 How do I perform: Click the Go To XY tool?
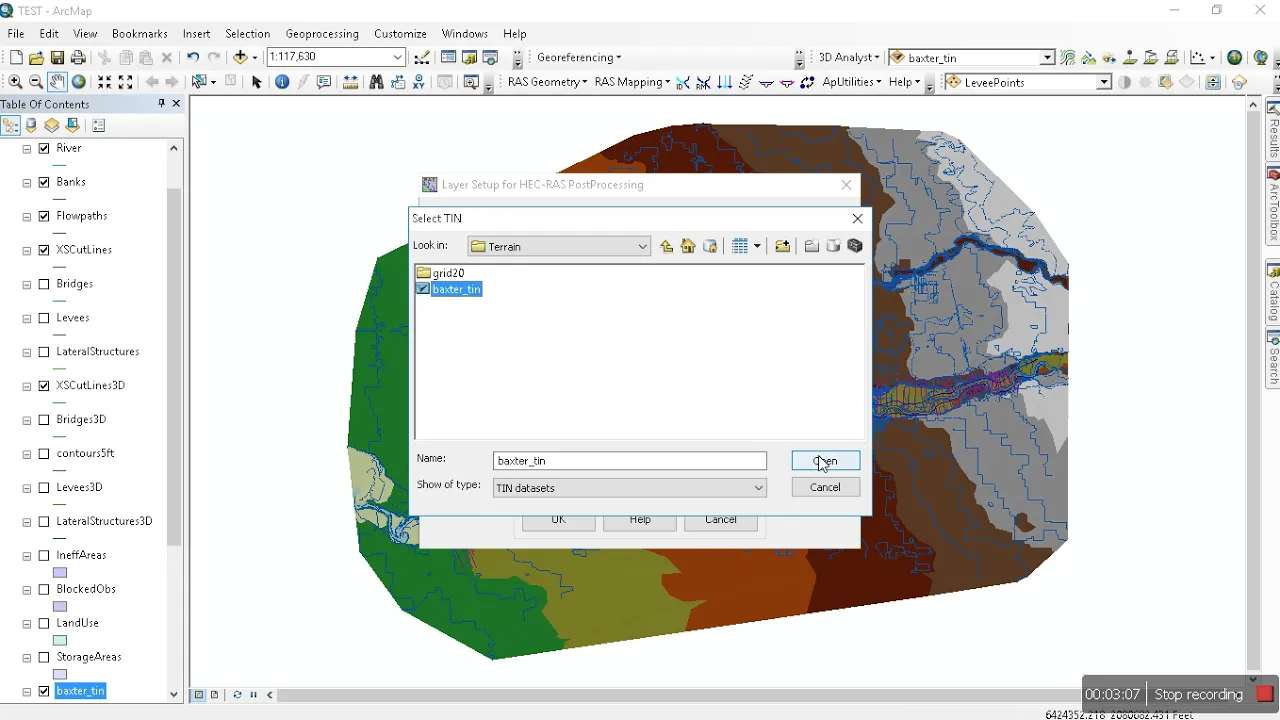[419, 82]
